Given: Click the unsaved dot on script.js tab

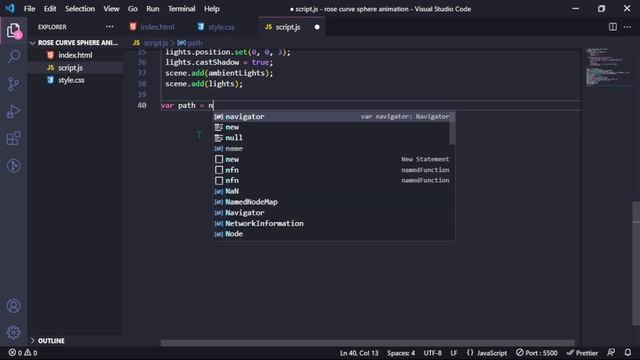Looking at the screenshot, I should pos(317,27).
